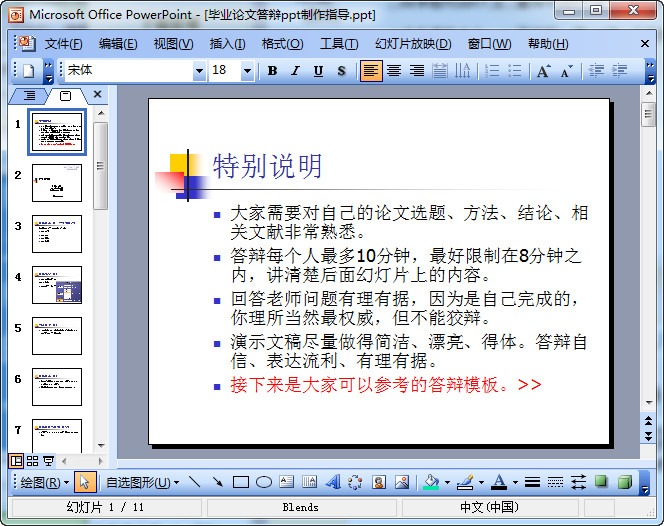
Task: Select Center alignment button
Action: [394, 71]
